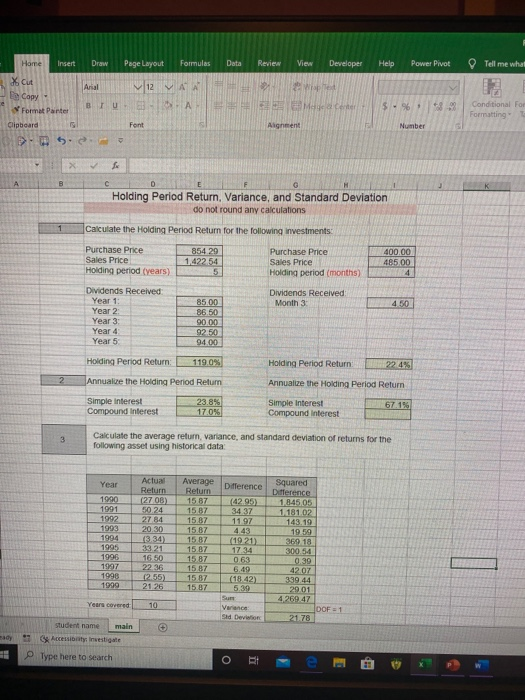Click Undo in Quick Access Toolbar
Screen dimensions: 525x700
[x=62, y=141]
